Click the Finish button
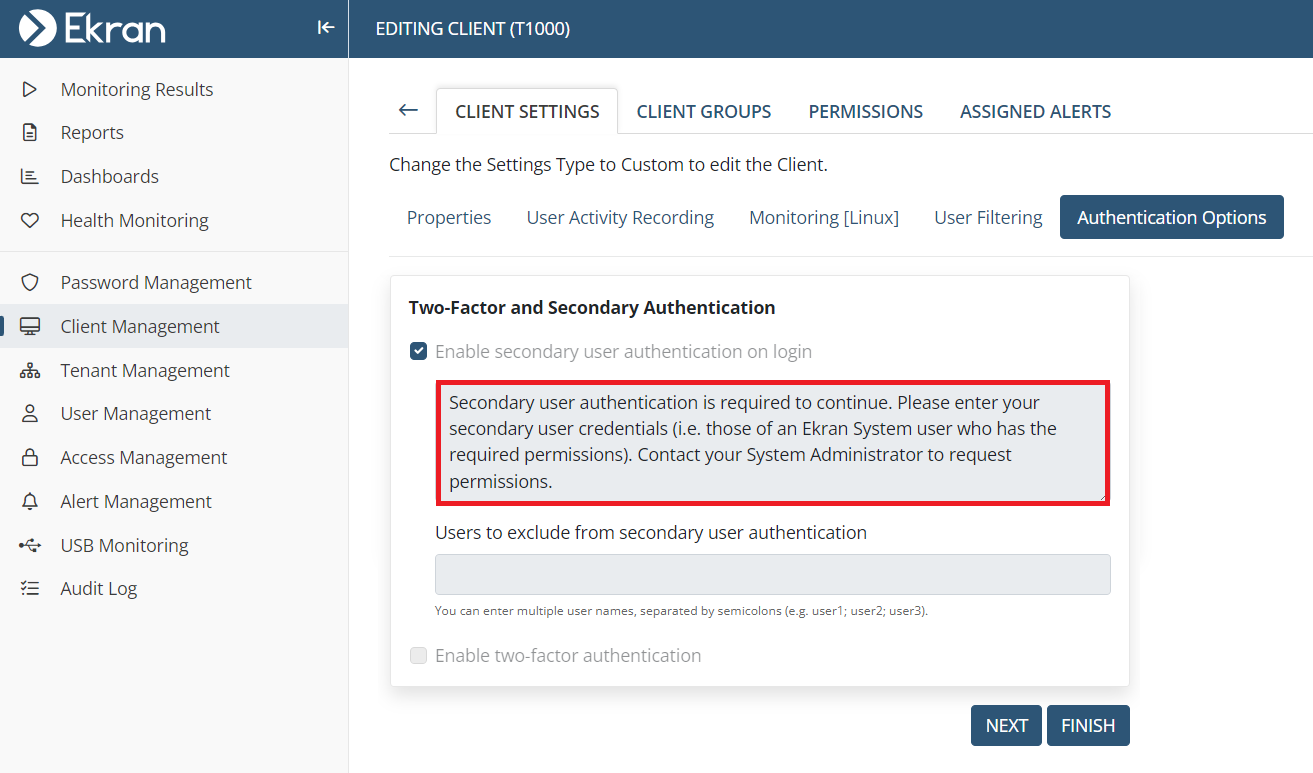The image size is (1313, 773). pos(1087,725)
